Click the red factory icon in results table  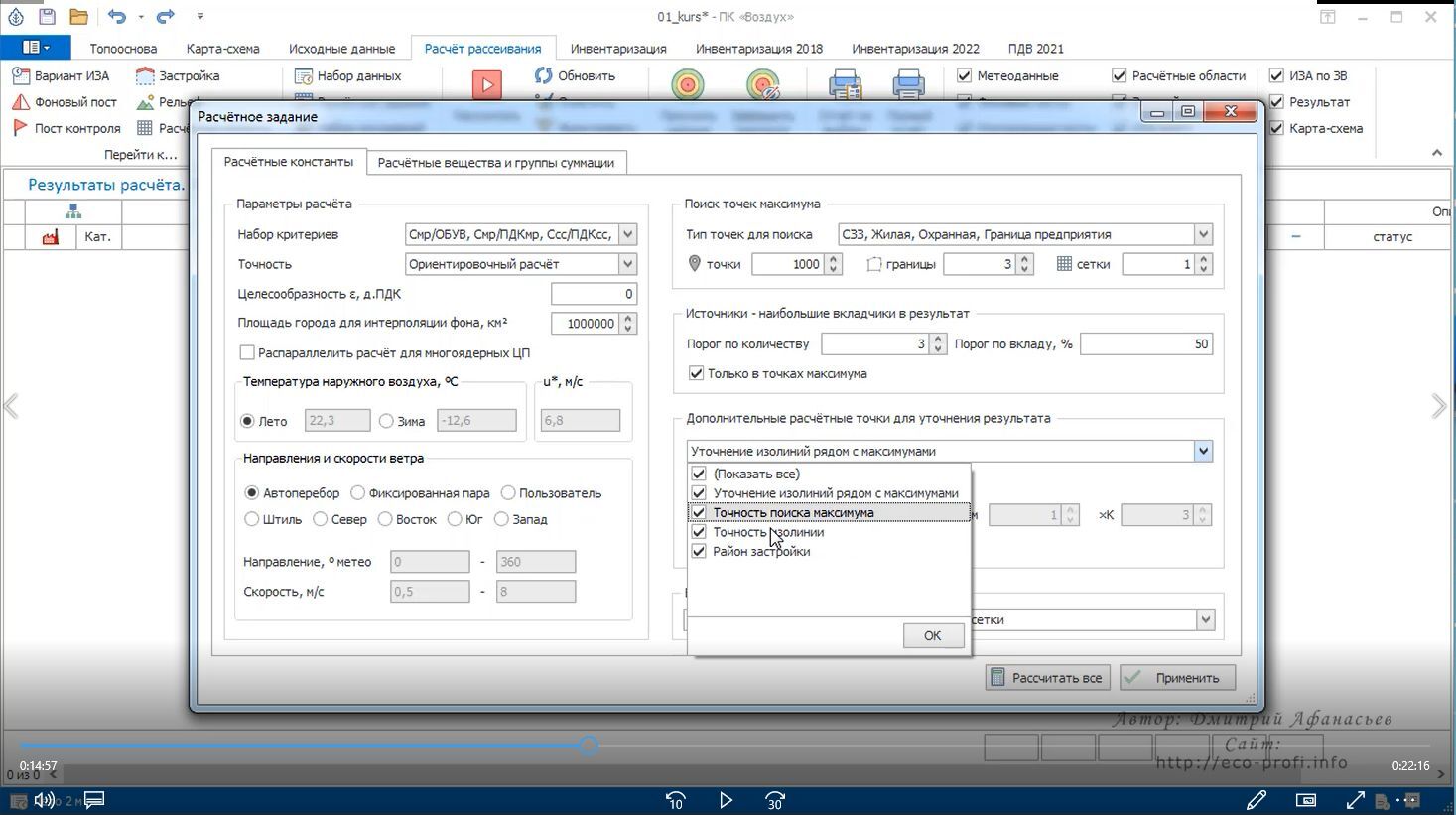coord(51,237)
